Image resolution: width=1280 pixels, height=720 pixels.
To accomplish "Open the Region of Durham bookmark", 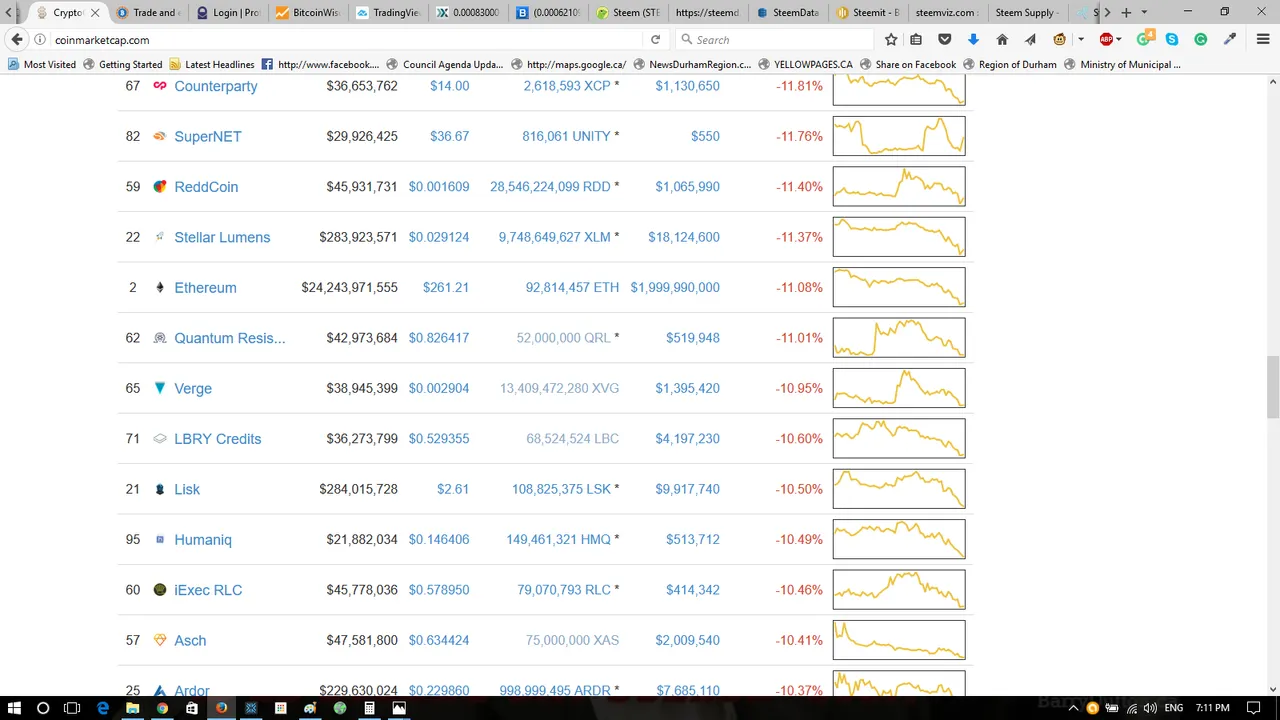I will click(1009, 64).
